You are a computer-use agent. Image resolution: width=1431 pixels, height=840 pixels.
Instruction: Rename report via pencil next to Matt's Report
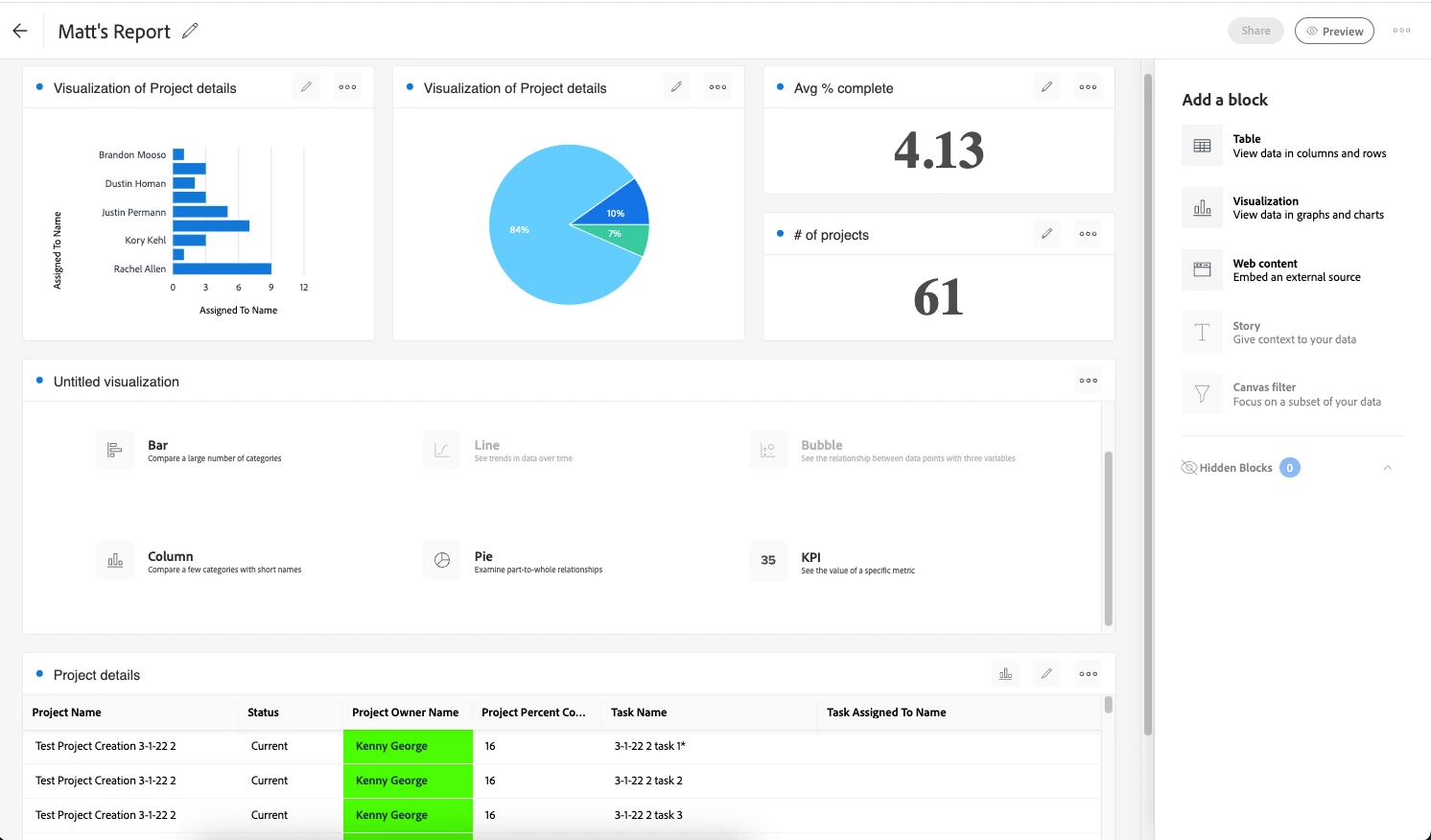(190, 31)
